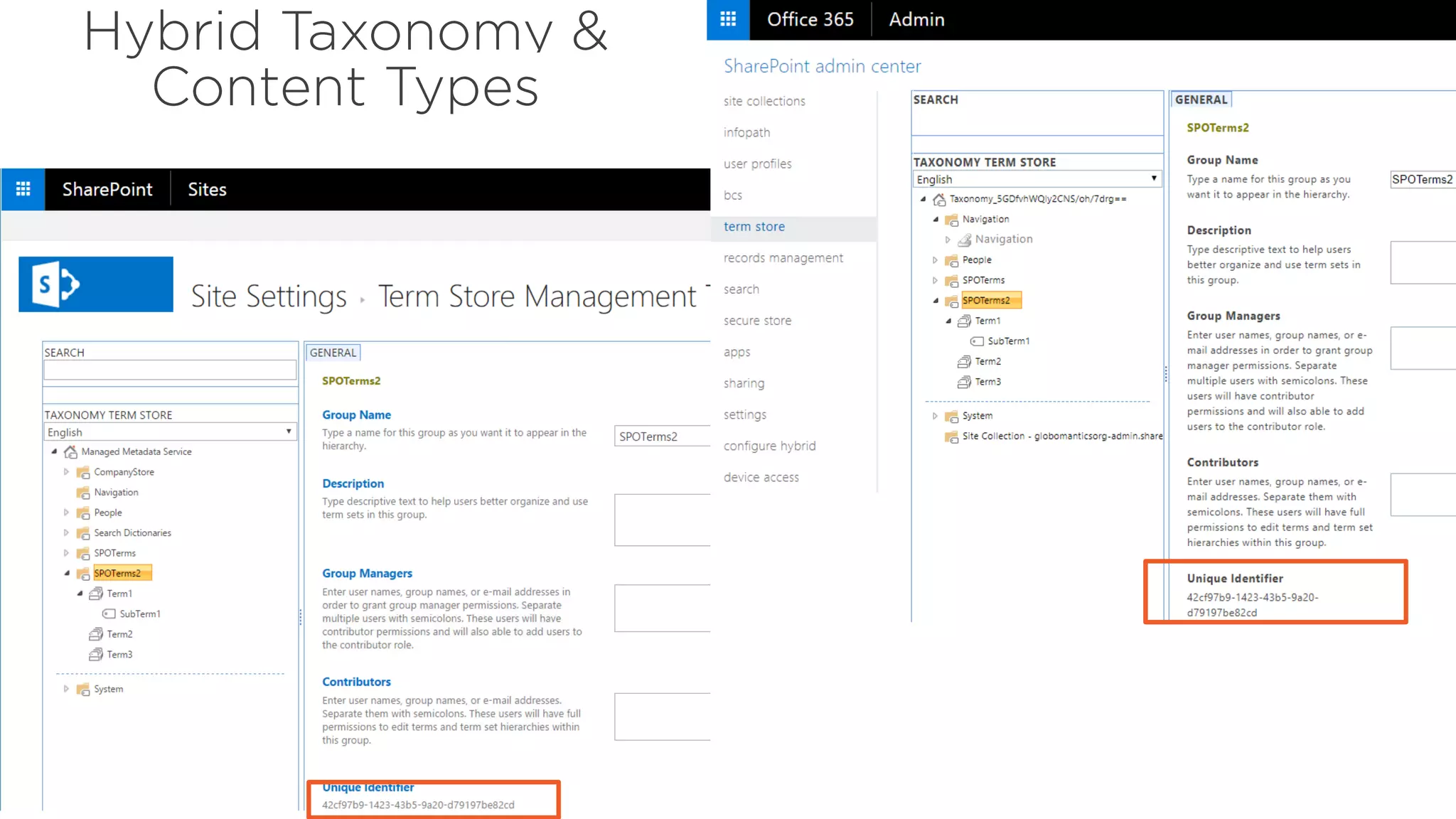Open the term store admin menu item

point(754,227)
